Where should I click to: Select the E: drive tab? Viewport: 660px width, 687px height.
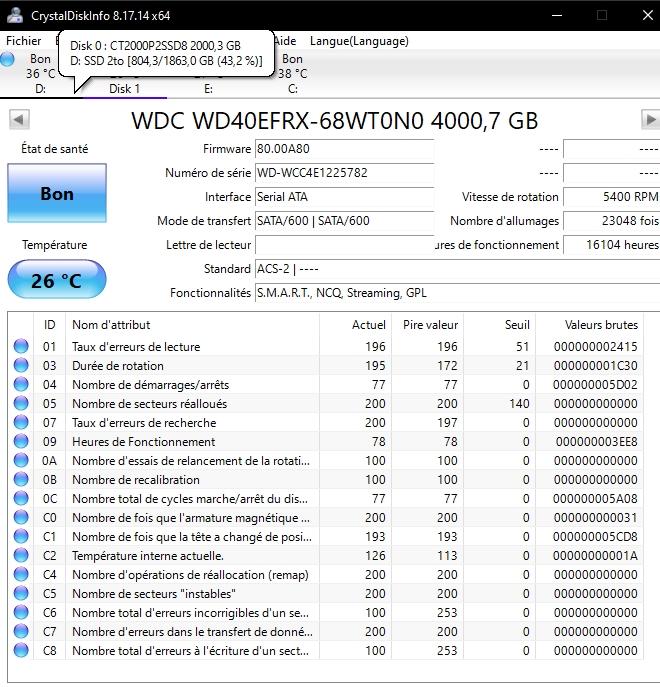[208, 88]
